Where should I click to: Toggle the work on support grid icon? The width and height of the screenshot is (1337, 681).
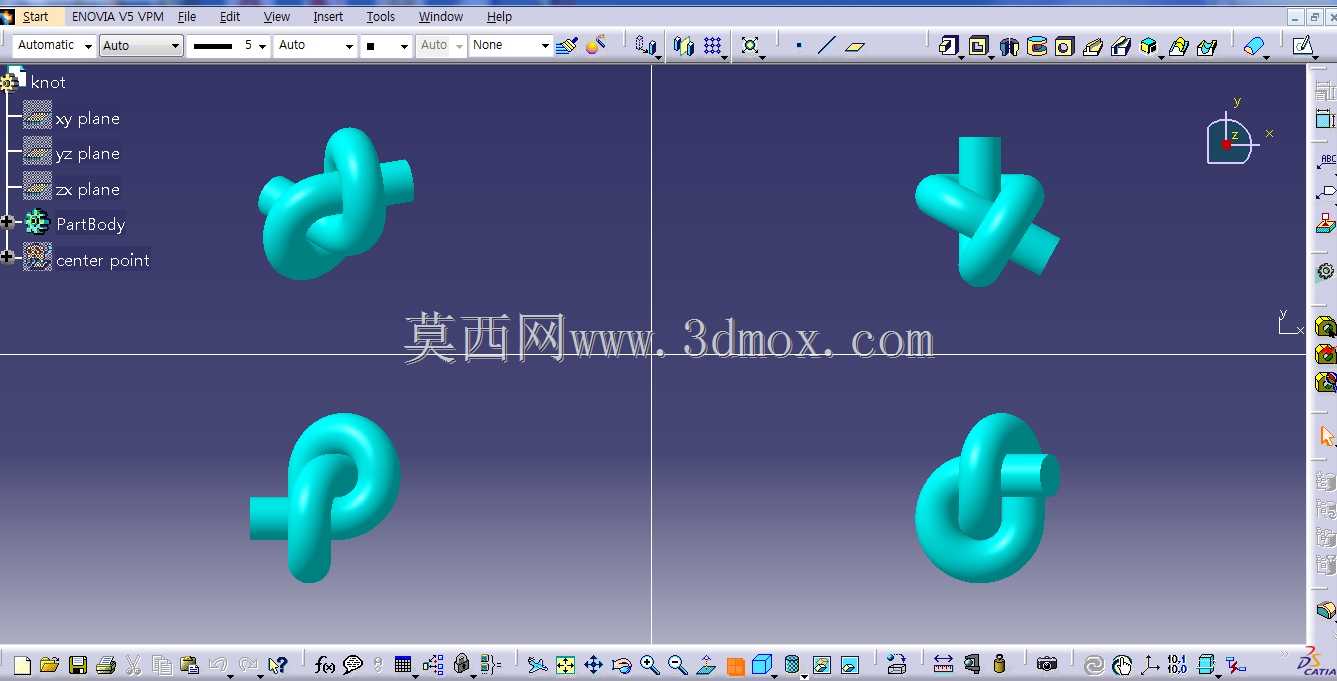click(x=712, y=46)
